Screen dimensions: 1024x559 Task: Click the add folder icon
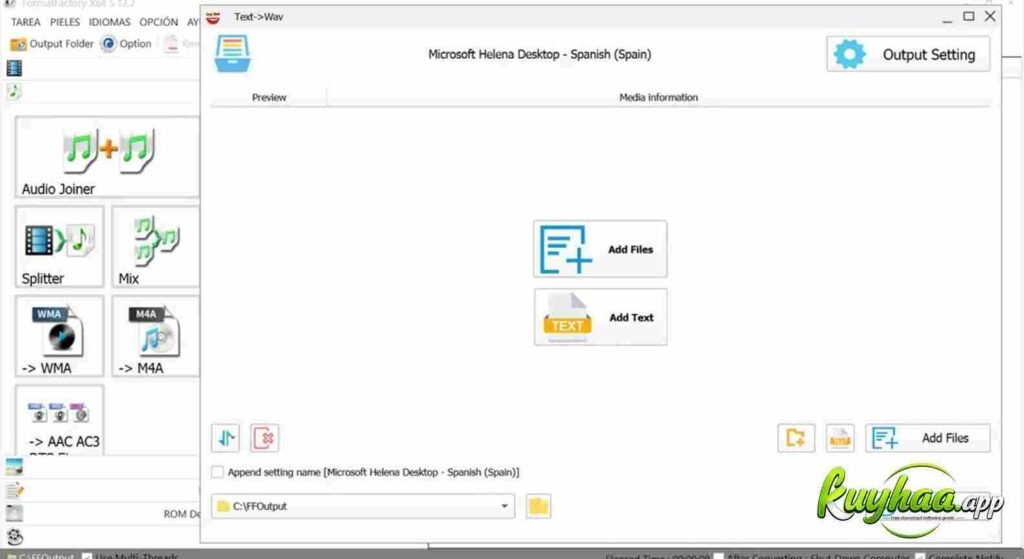click(796, 438)
